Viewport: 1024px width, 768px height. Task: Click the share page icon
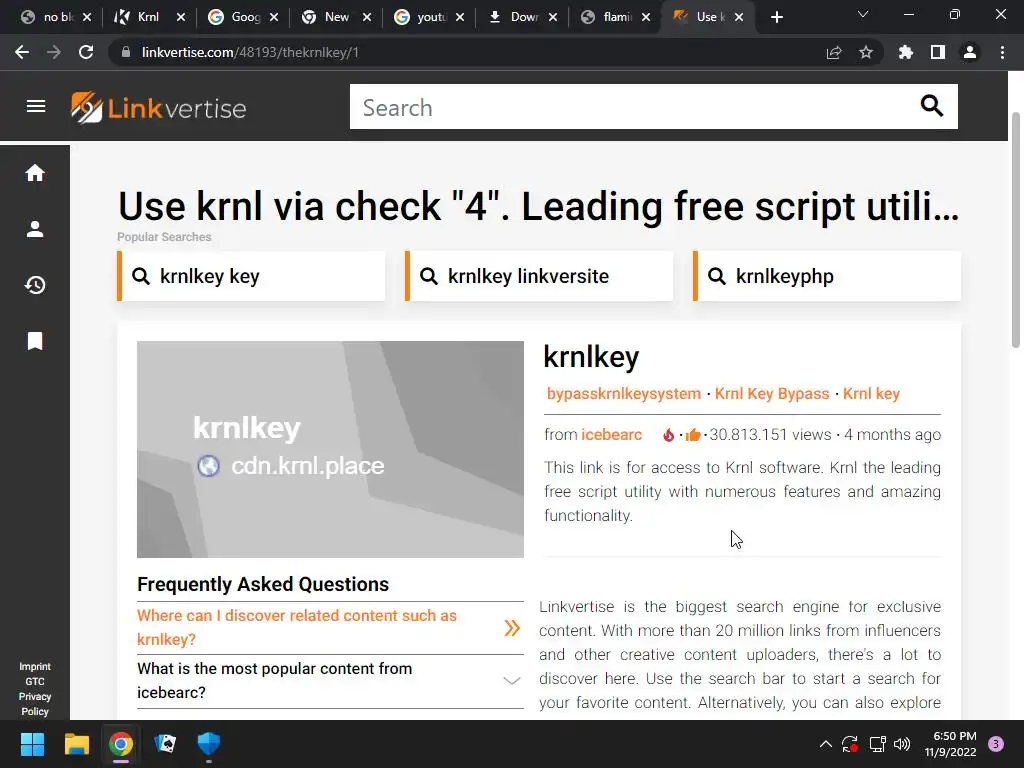click(834, 52)
